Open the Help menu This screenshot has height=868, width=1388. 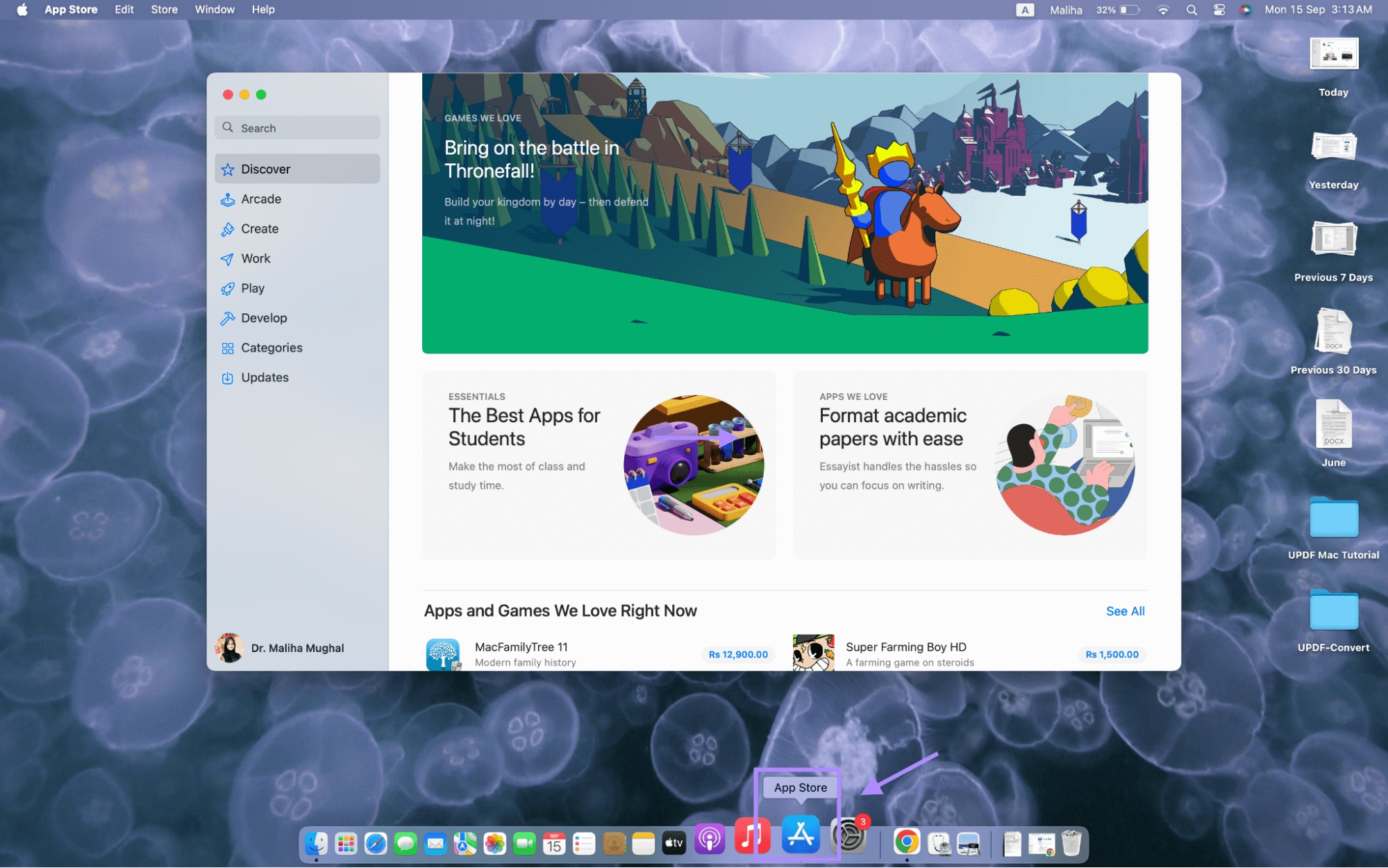pyautogui.click(x=263, y=10)
